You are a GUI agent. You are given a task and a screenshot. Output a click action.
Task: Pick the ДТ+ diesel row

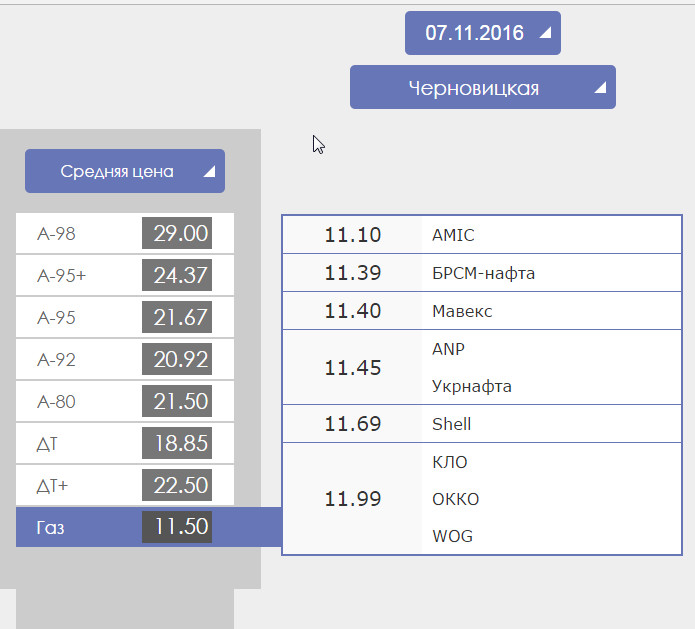(x=125, y=486)
